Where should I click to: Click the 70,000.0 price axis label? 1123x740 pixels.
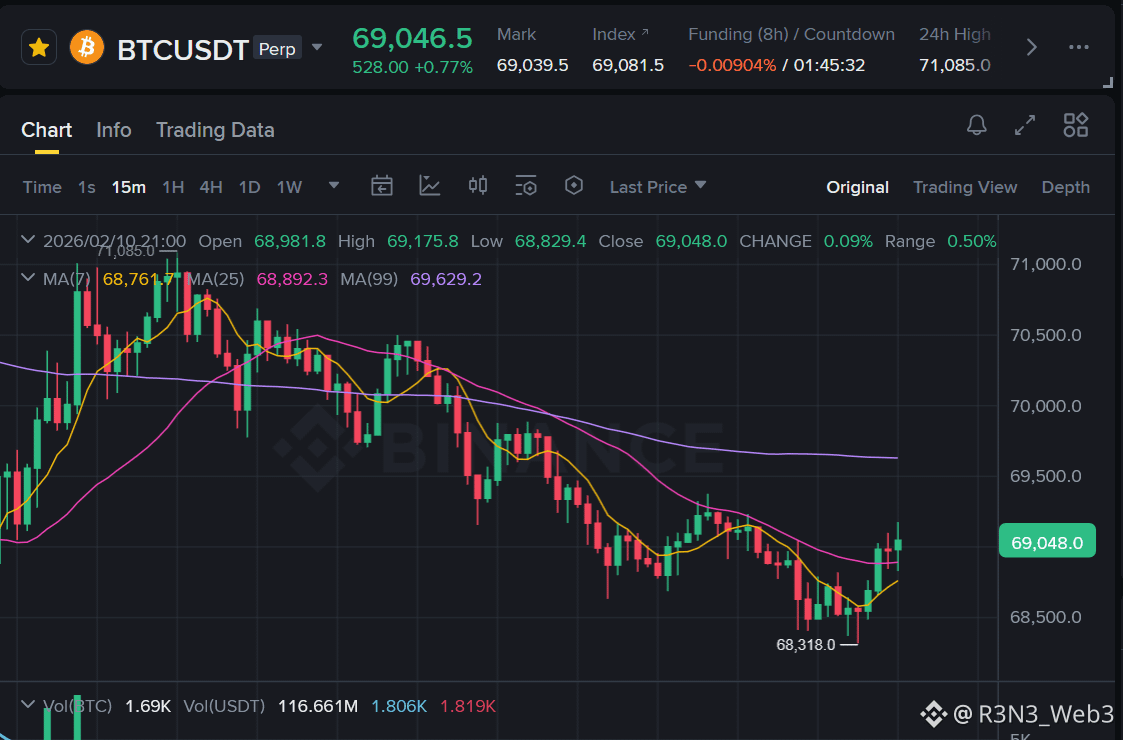coord(1046,406)
